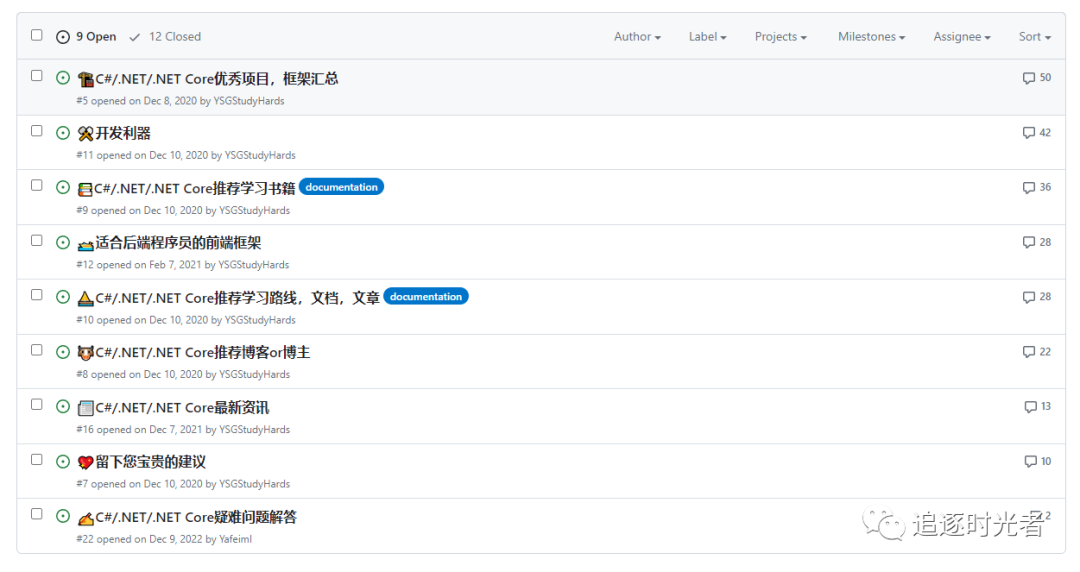
Task: Select the checkbox for 疑难问题解答 issue
Action: (37, 514)
